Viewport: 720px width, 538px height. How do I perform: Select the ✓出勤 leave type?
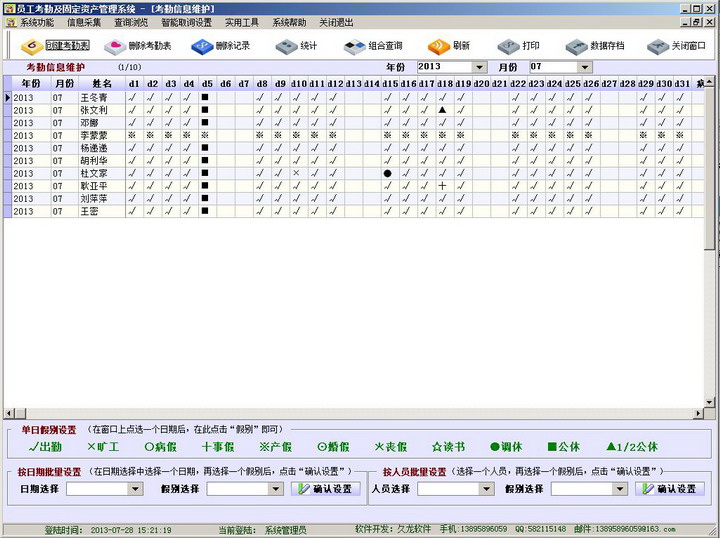(45, 447)
